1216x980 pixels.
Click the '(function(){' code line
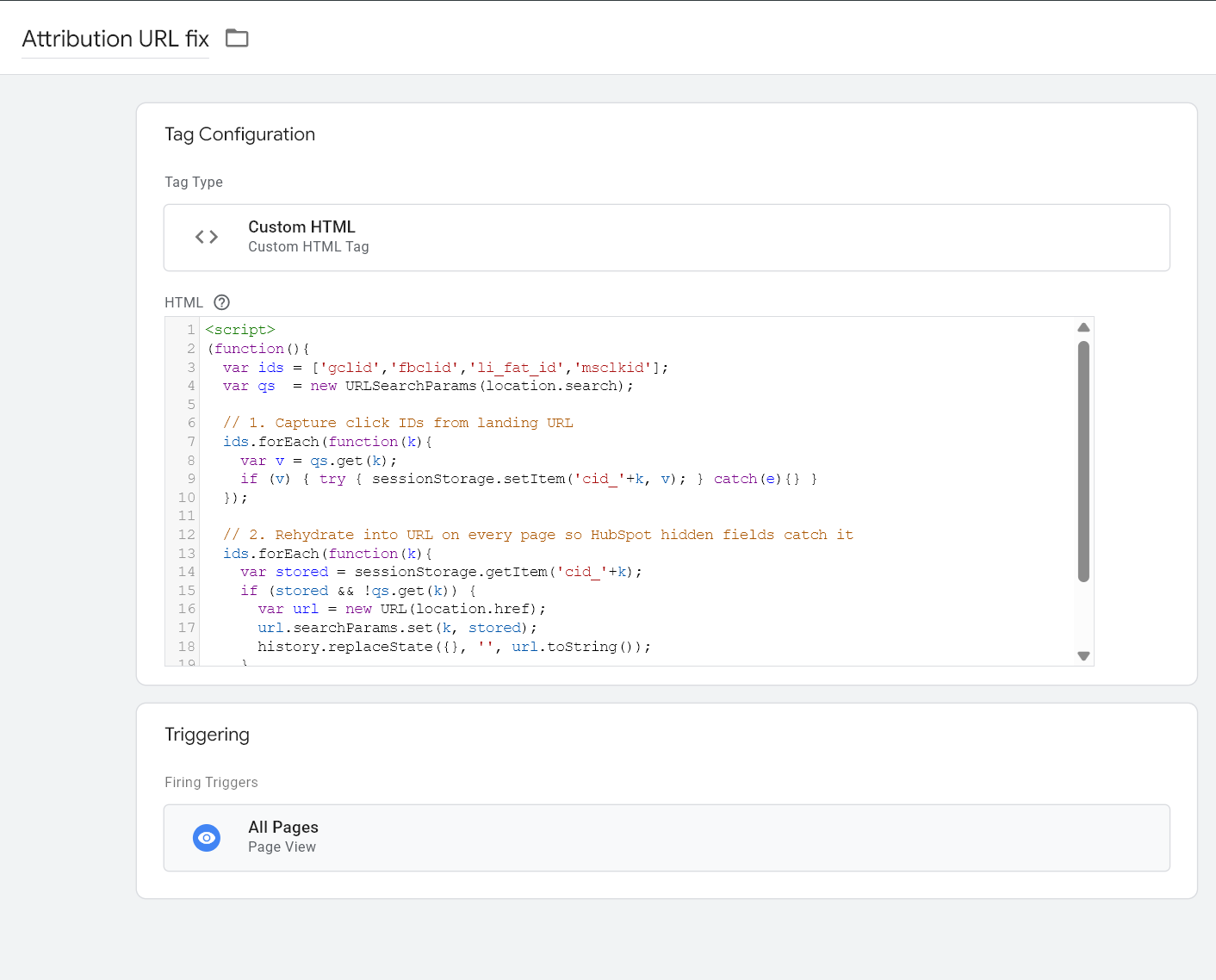tap(257, 349)
